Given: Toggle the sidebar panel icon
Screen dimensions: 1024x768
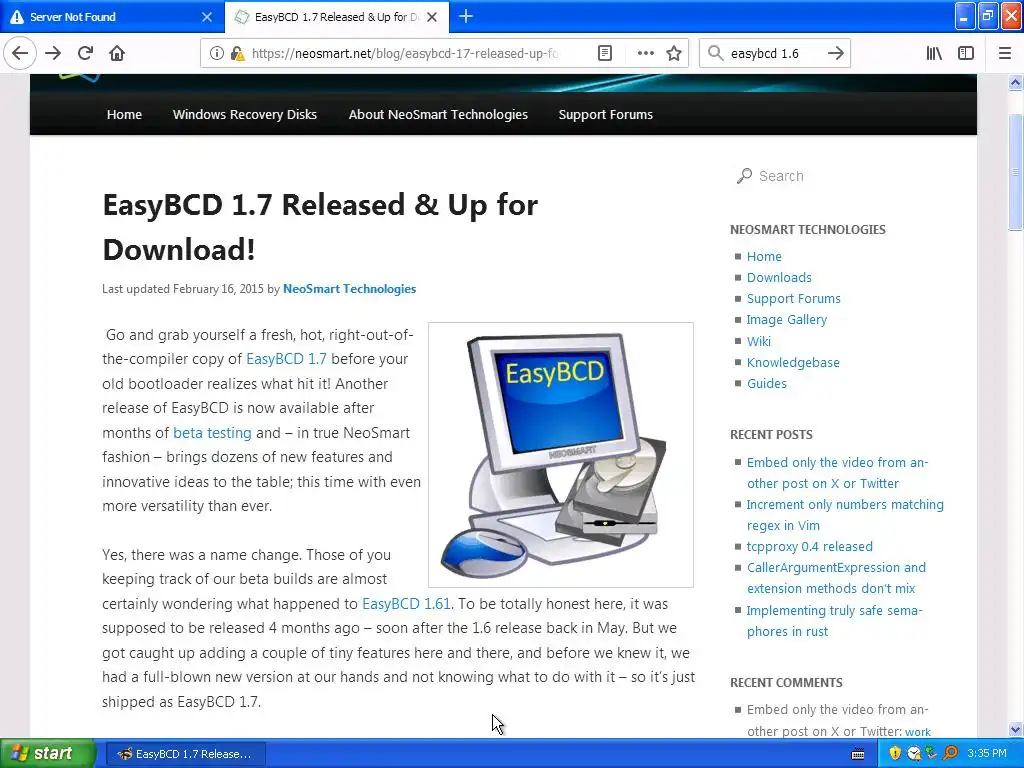Looking at the screenshot, I should click(966, 54).
